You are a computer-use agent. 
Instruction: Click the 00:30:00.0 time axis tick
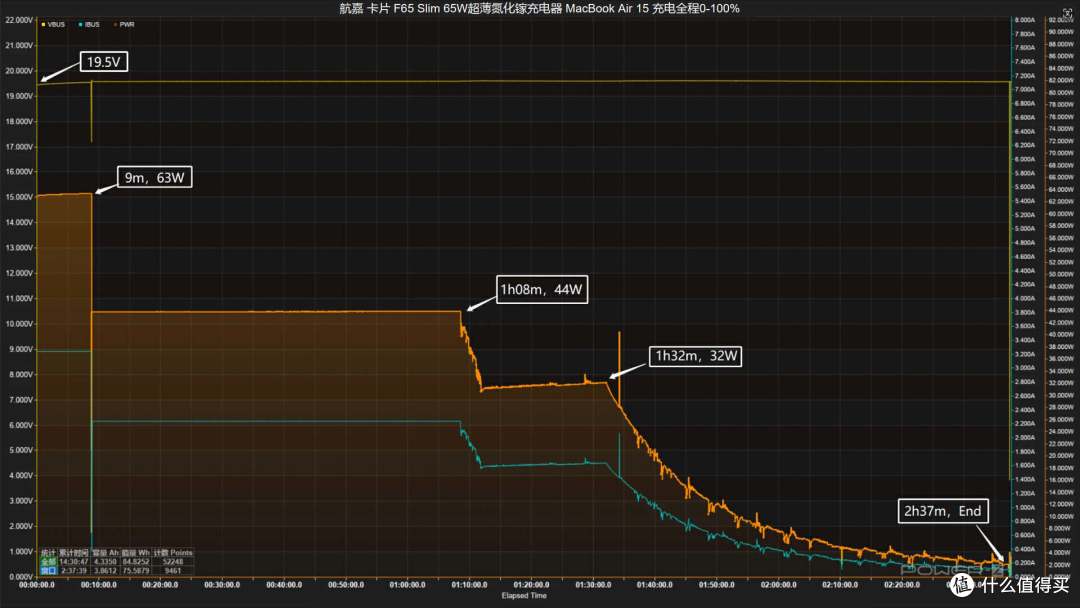(x=222, y=585)
